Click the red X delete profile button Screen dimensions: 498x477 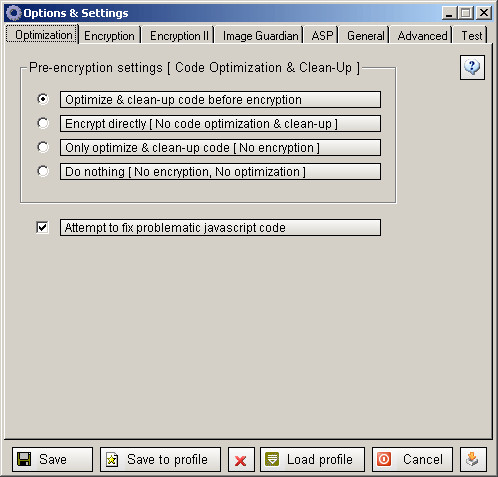(241, 460)
